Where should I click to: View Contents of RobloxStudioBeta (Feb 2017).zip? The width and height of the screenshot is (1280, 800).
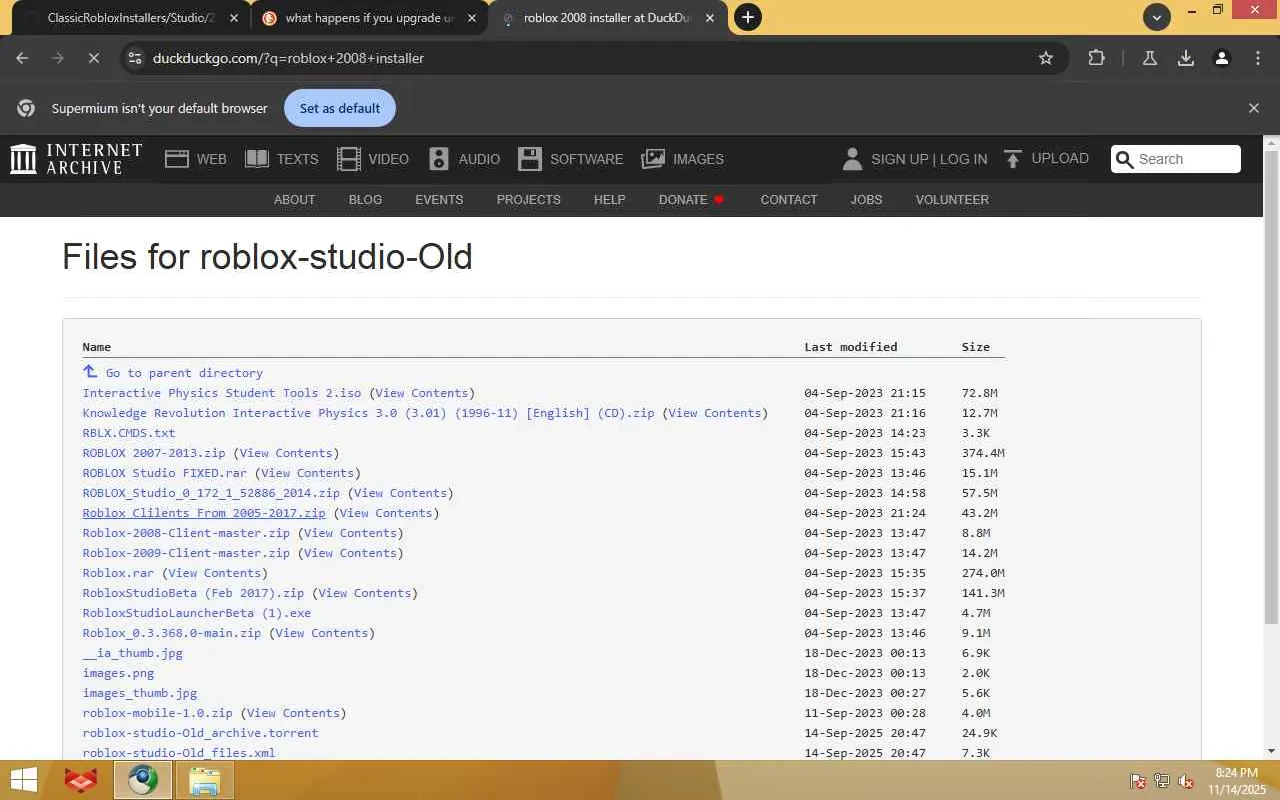click(x=365, y=593)
